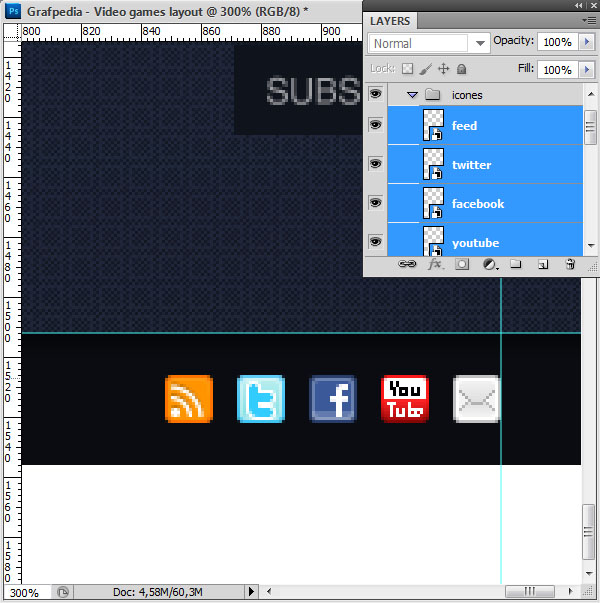
Task: Open the Opacity slider arrow
Action: coord(587,42)
